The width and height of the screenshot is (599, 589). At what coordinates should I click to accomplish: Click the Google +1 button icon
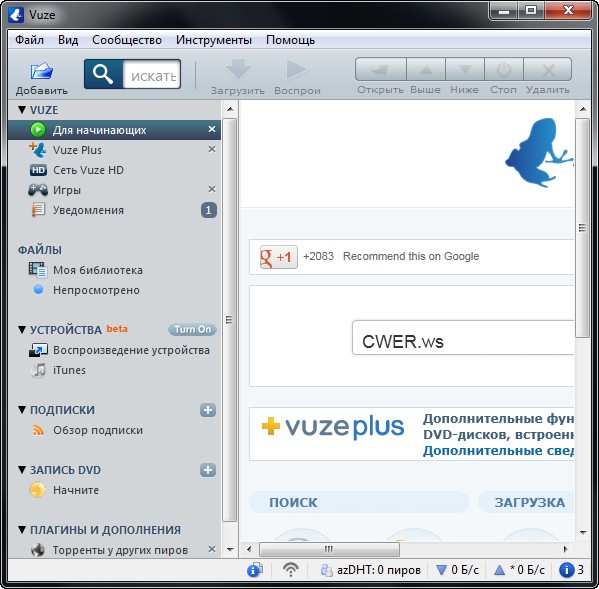(278, 257)
